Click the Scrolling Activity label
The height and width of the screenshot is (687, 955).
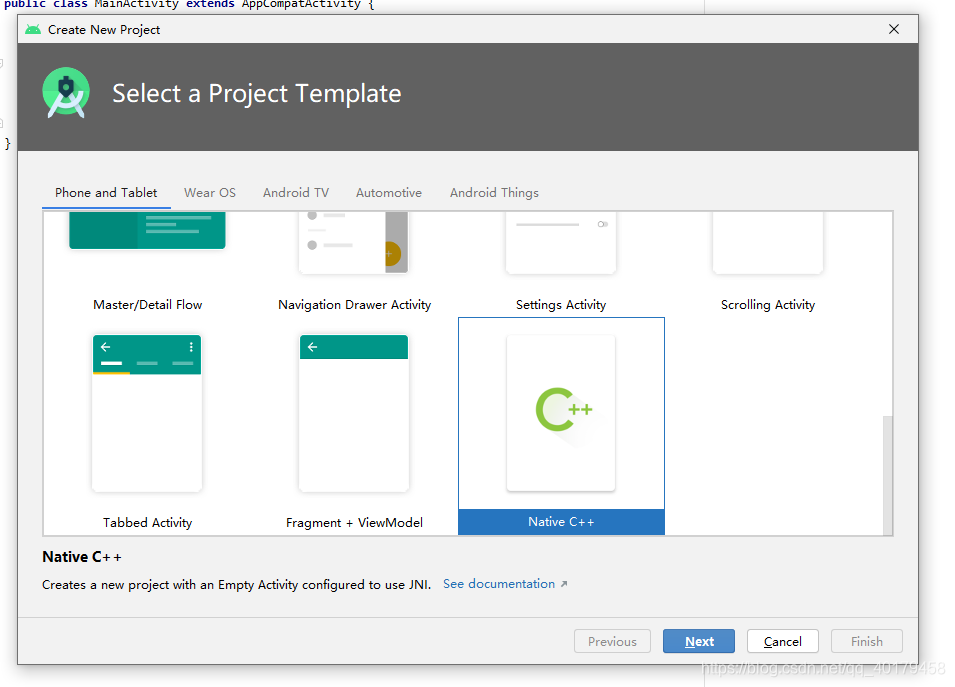pos(768,305)
